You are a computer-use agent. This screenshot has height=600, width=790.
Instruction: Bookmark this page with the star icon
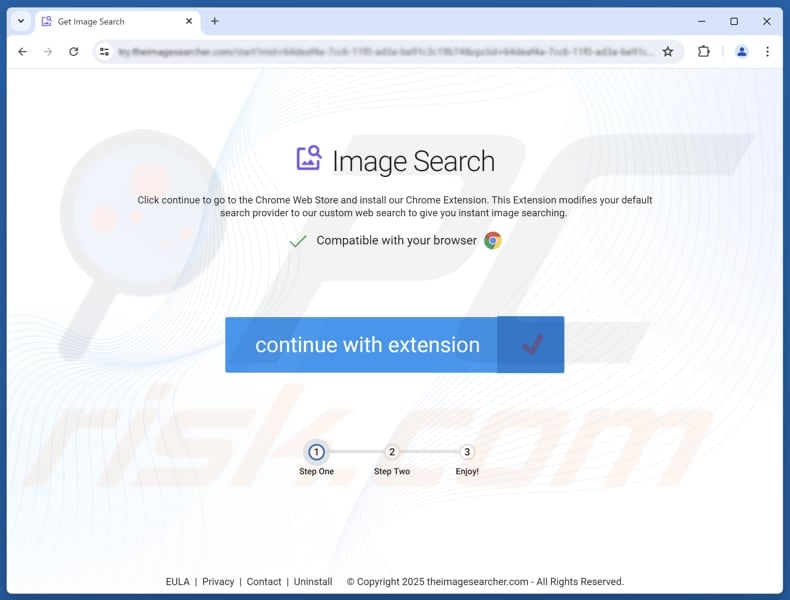[x=668, y=52]
